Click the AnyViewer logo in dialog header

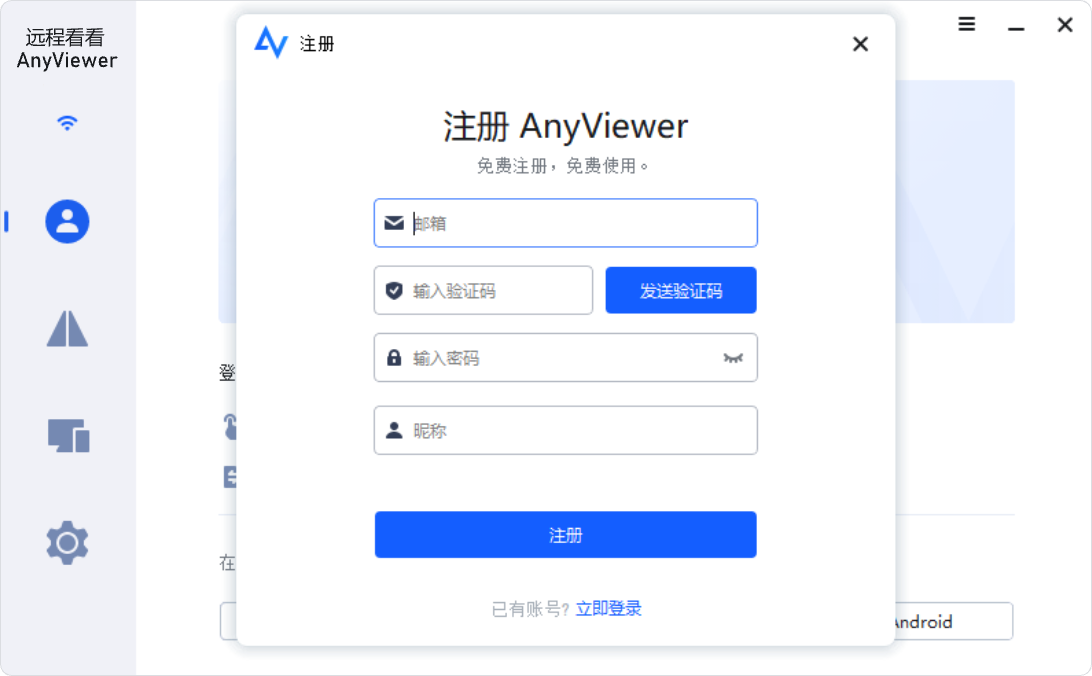tap(271, 42)
